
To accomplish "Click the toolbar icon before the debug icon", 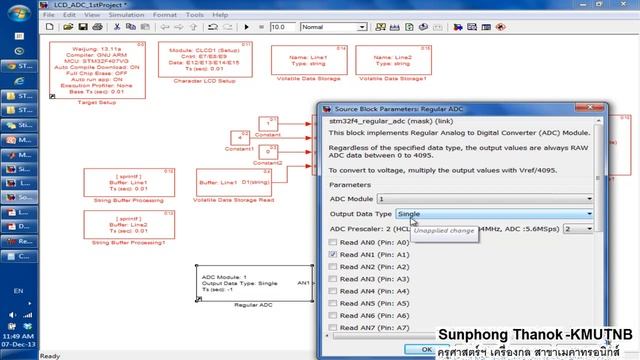I will pyautogui.click(x=486, y=27).
